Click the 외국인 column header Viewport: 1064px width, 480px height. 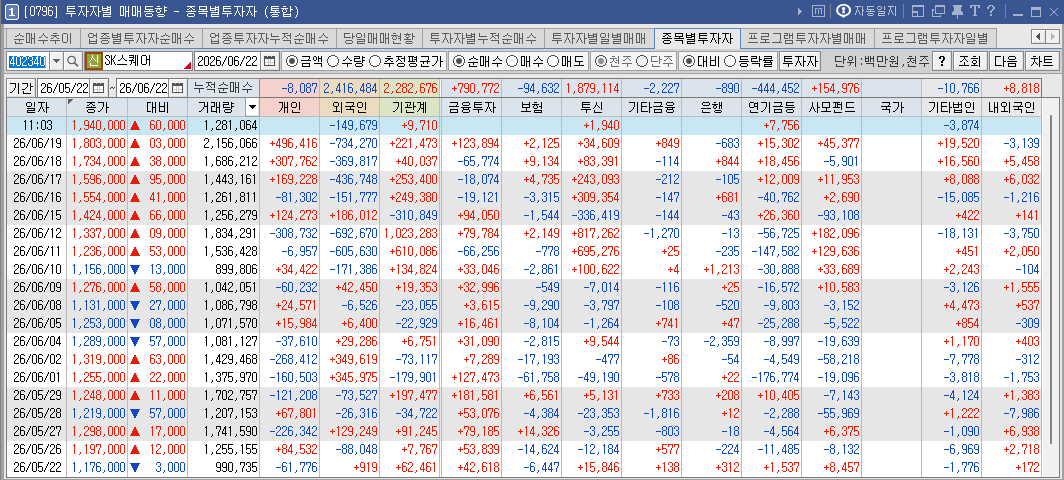349,107
